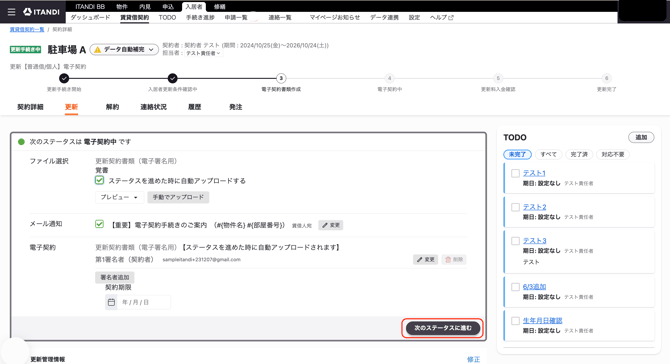Screen dimensions: 670x364
Task: Select the 申込 top menu
Action: 168,6
